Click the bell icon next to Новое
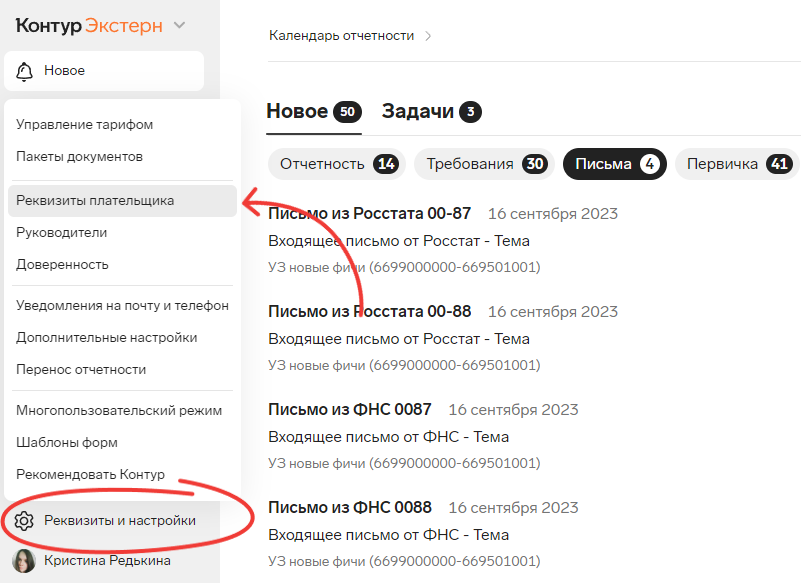This screenshot has width=801, height=583. pos(24,71)
